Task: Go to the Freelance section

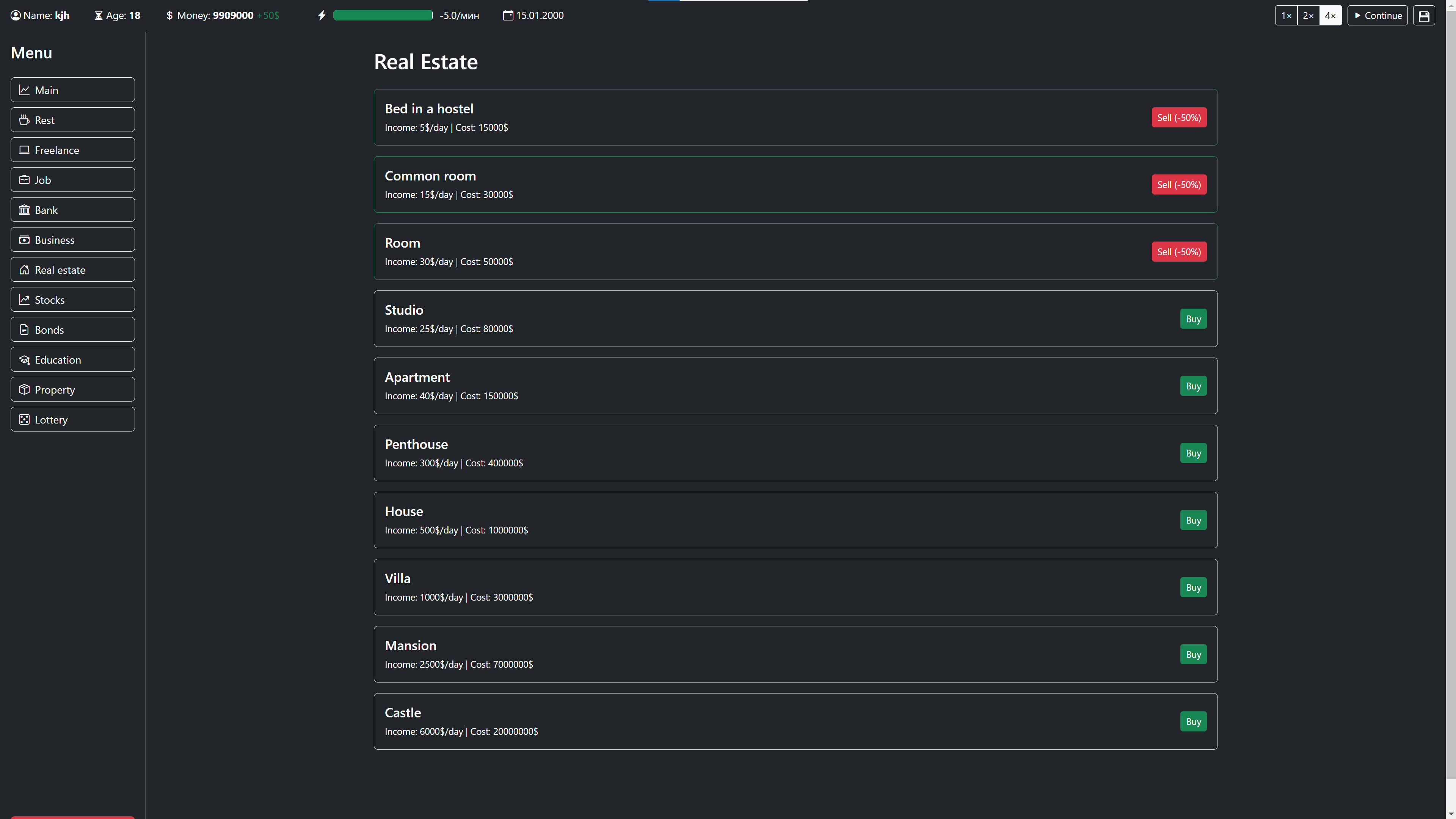Action: click(x=72, y=149)
